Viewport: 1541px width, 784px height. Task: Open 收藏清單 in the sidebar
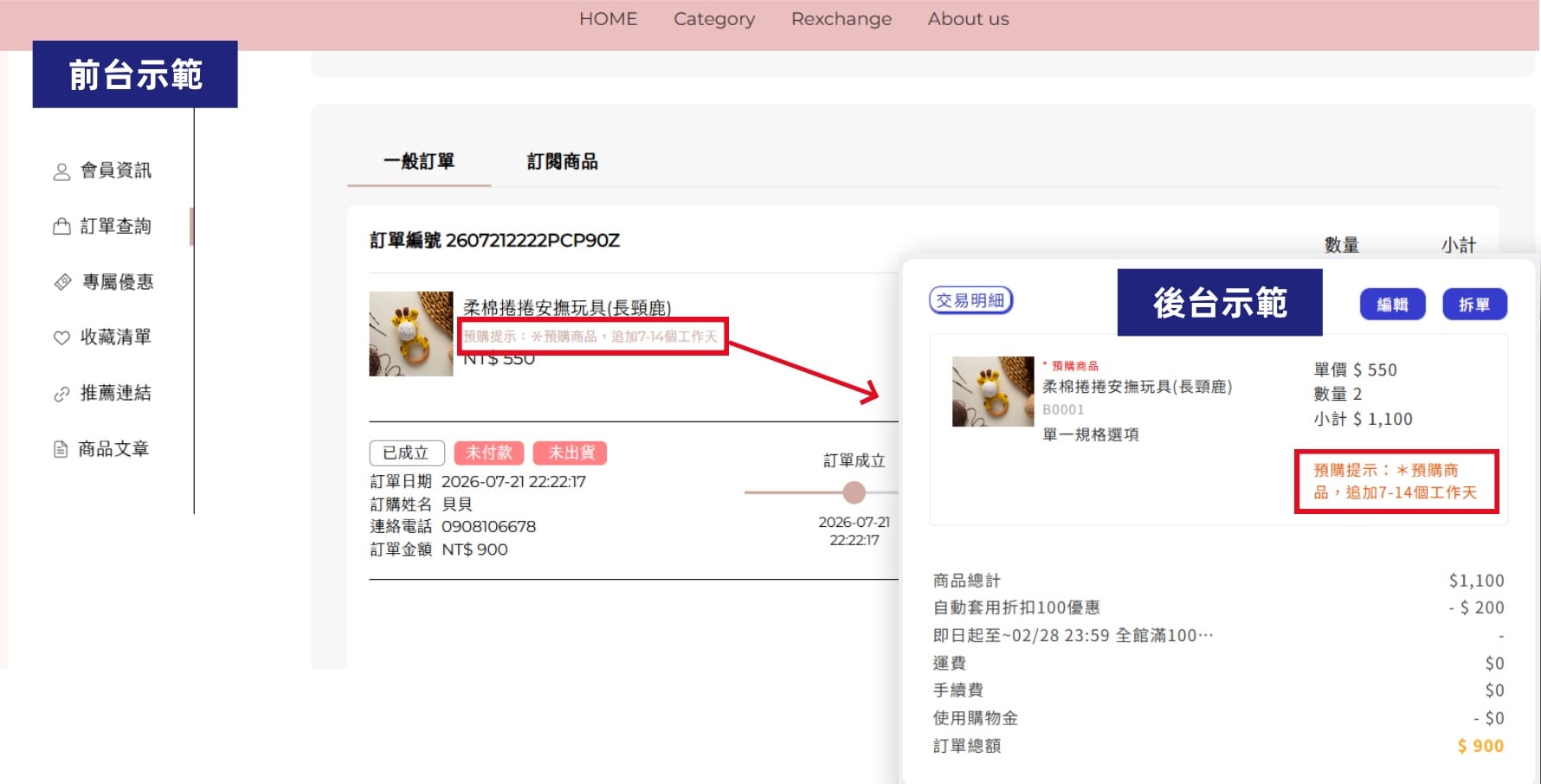[116, 337]
